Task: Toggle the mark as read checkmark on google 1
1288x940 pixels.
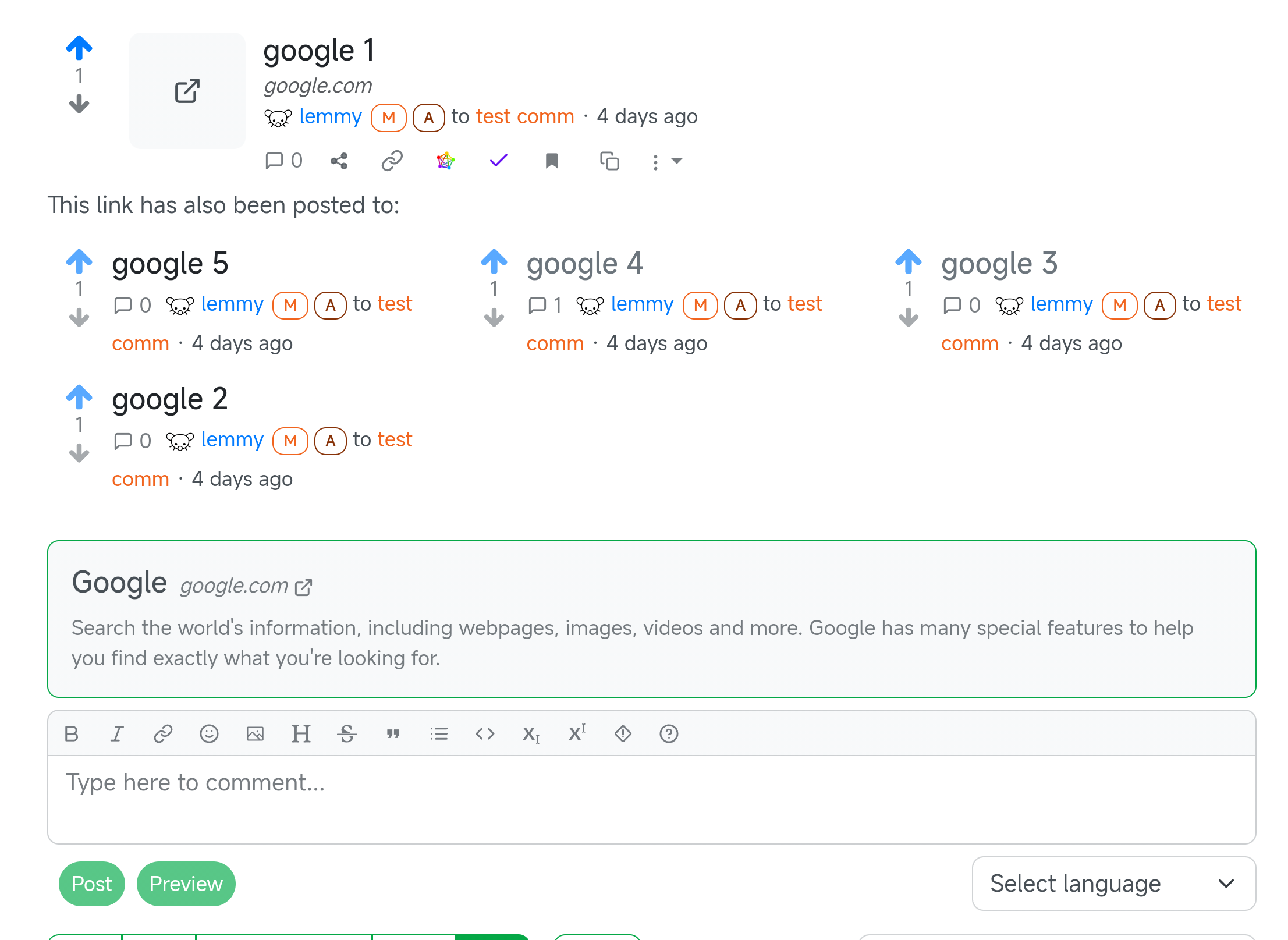Action: [498, 161]
